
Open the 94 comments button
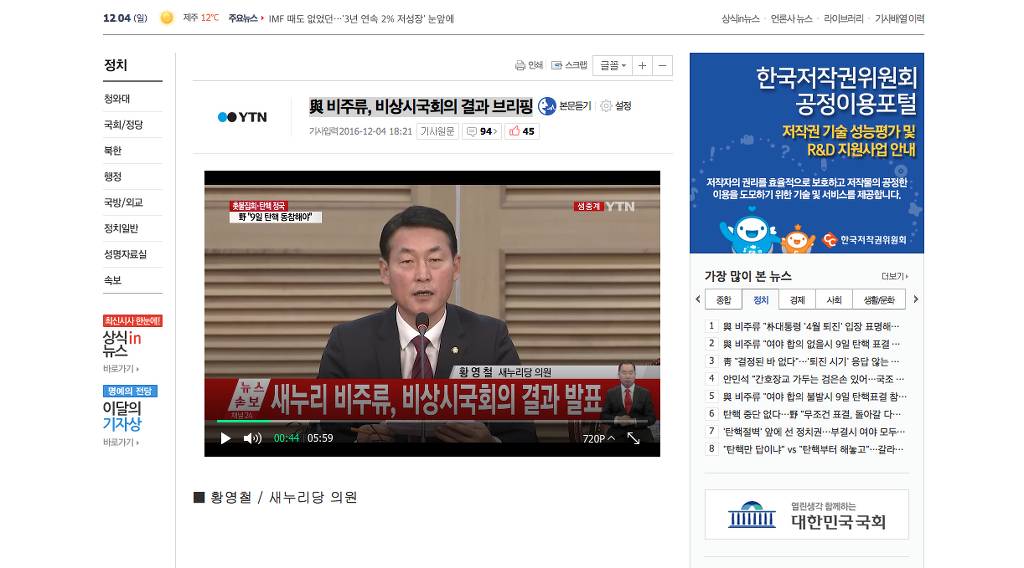[x=482, y=131]
